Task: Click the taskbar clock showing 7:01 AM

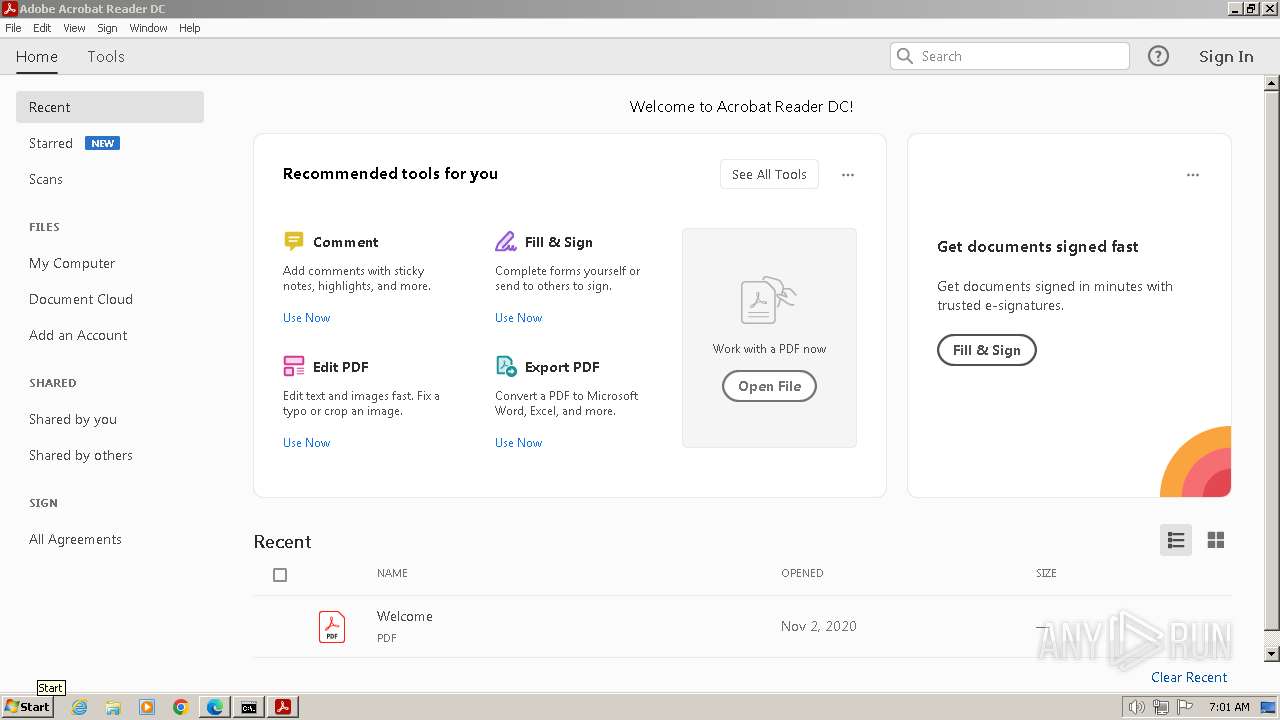Action: [1229, 707]
